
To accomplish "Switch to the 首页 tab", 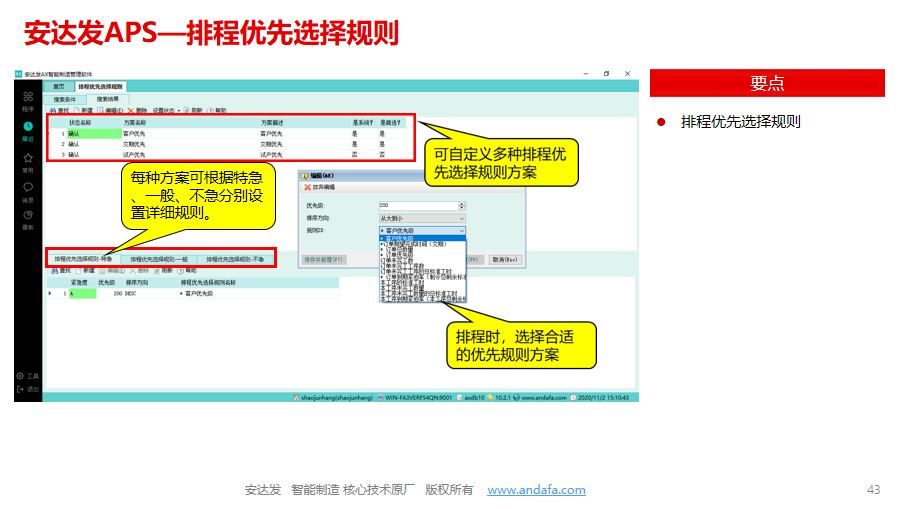I will click(59, 87).
